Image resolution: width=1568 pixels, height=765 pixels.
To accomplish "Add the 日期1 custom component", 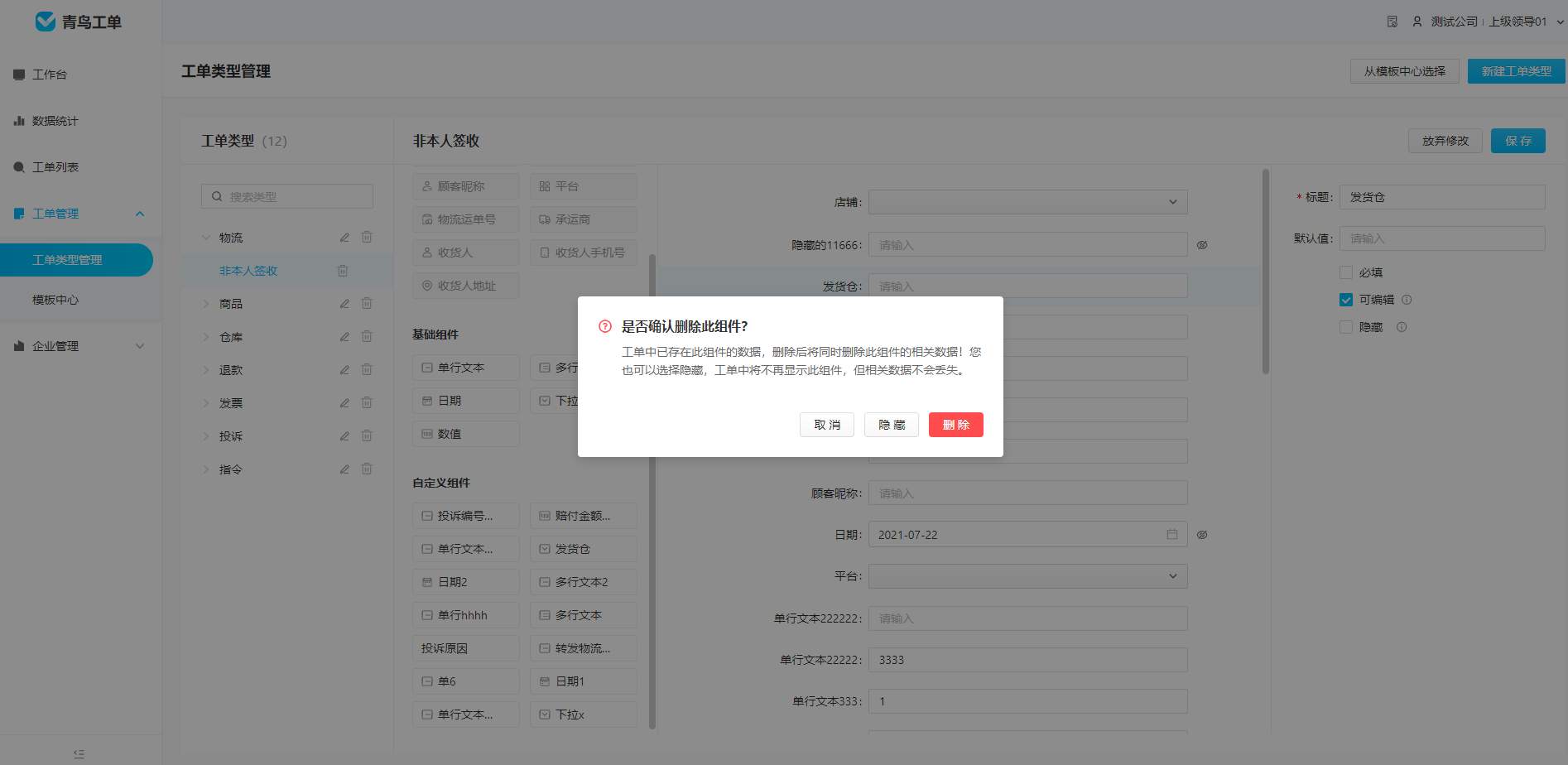I will (584, 681).
